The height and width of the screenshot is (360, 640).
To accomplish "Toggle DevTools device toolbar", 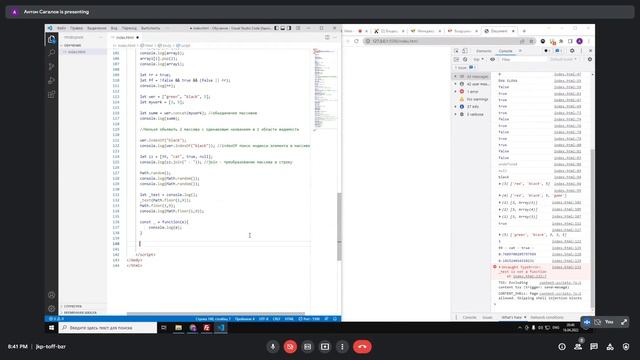I will pos(465,51).
